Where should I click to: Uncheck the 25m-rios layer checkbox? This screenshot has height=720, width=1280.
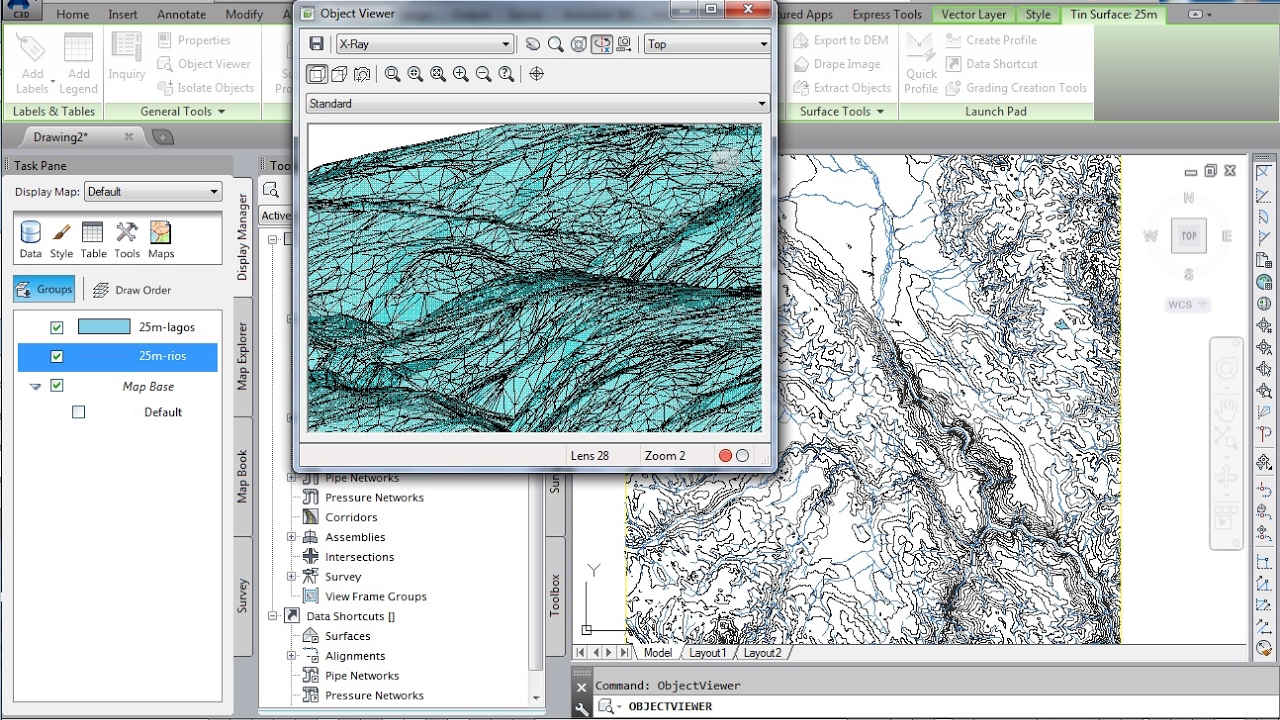pyautogui.click(x=57, y=357)
